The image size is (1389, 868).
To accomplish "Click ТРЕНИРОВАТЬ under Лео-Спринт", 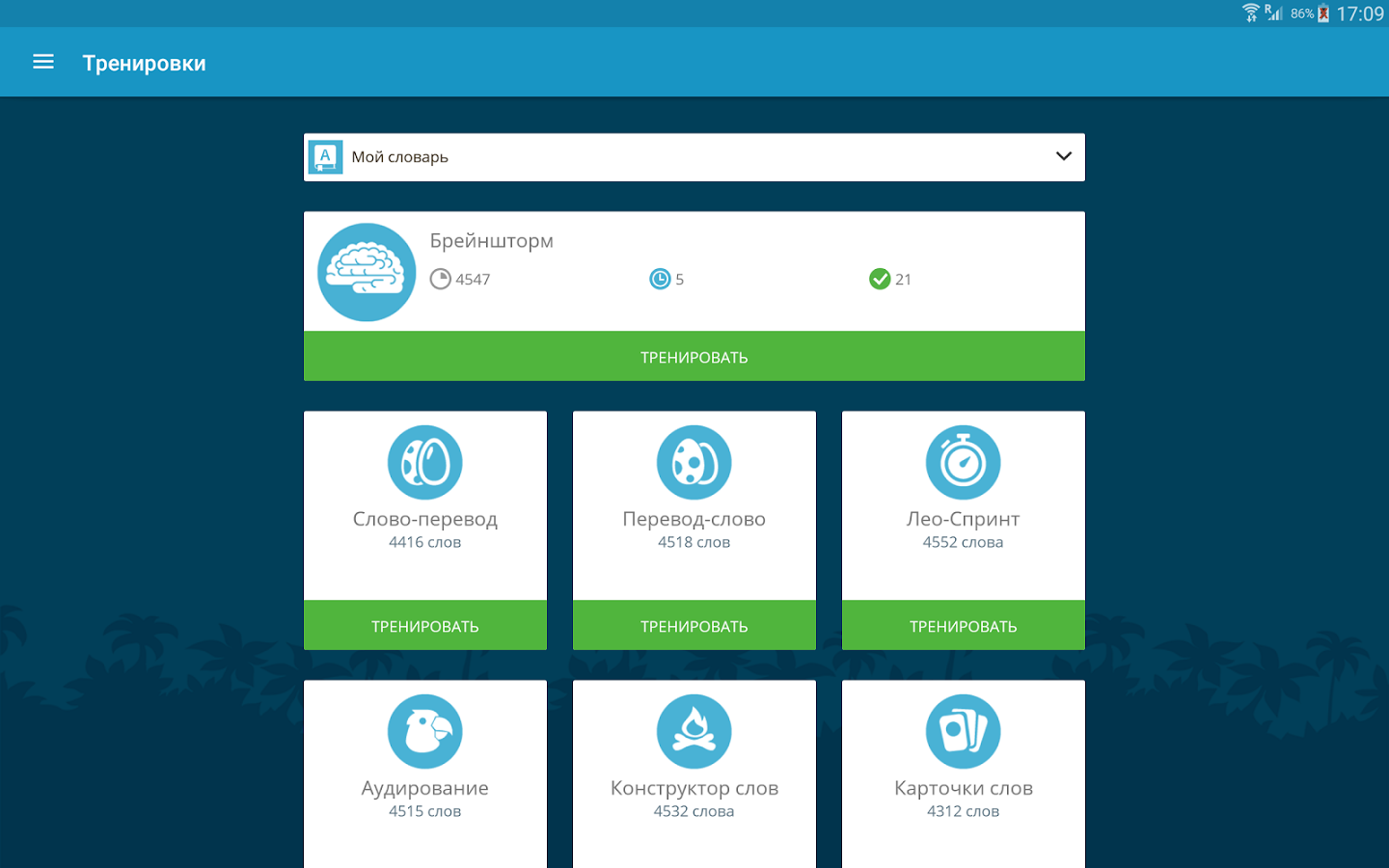I will pyautogui.click(x=964, y=626).
